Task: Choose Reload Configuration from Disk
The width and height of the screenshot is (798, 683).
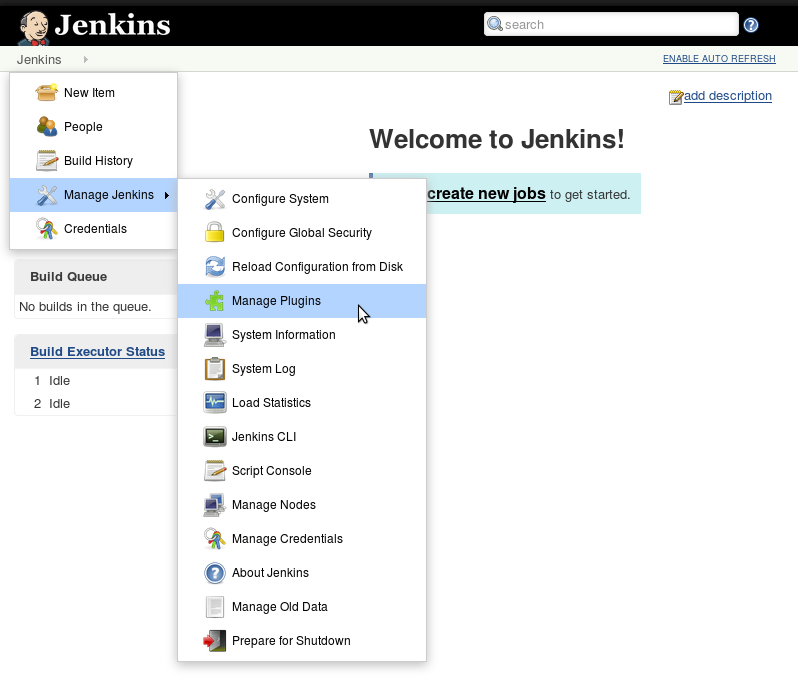Action: coord(302,267)
